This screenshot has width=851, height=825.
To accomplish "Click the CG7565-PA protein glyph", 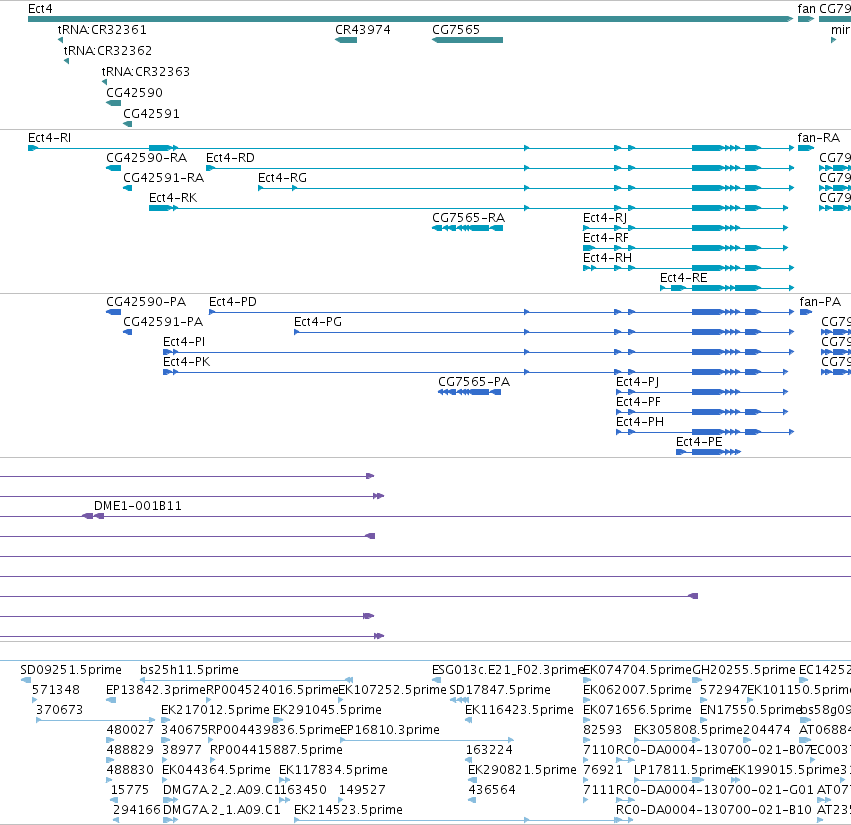I will 469,392.
